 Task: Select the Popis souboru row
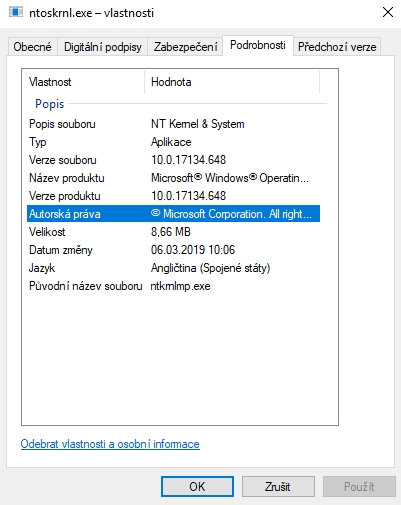click(173, 124)
